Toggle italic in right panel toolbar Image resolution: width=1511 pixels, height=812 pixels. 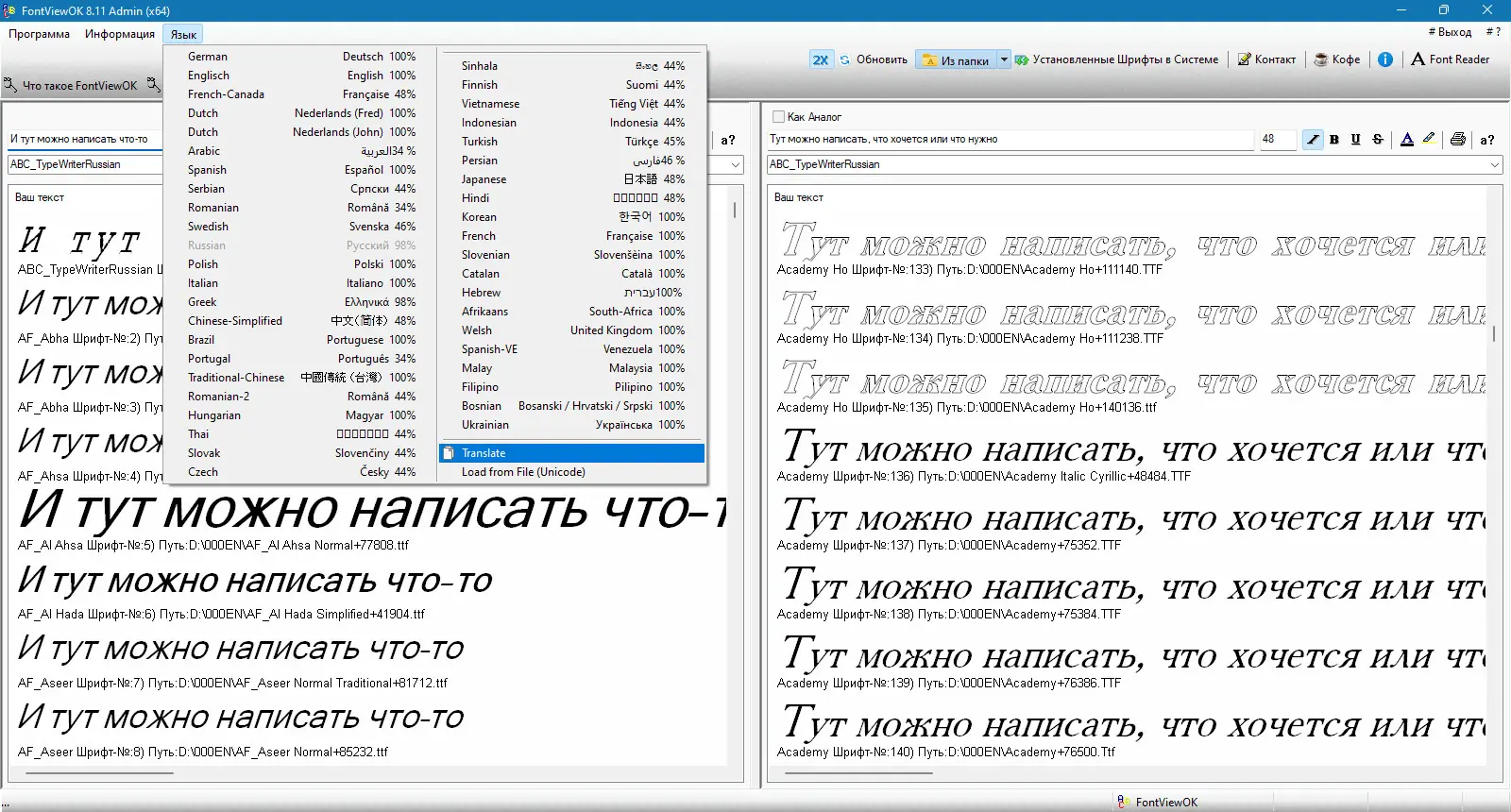click(1313, 140)
